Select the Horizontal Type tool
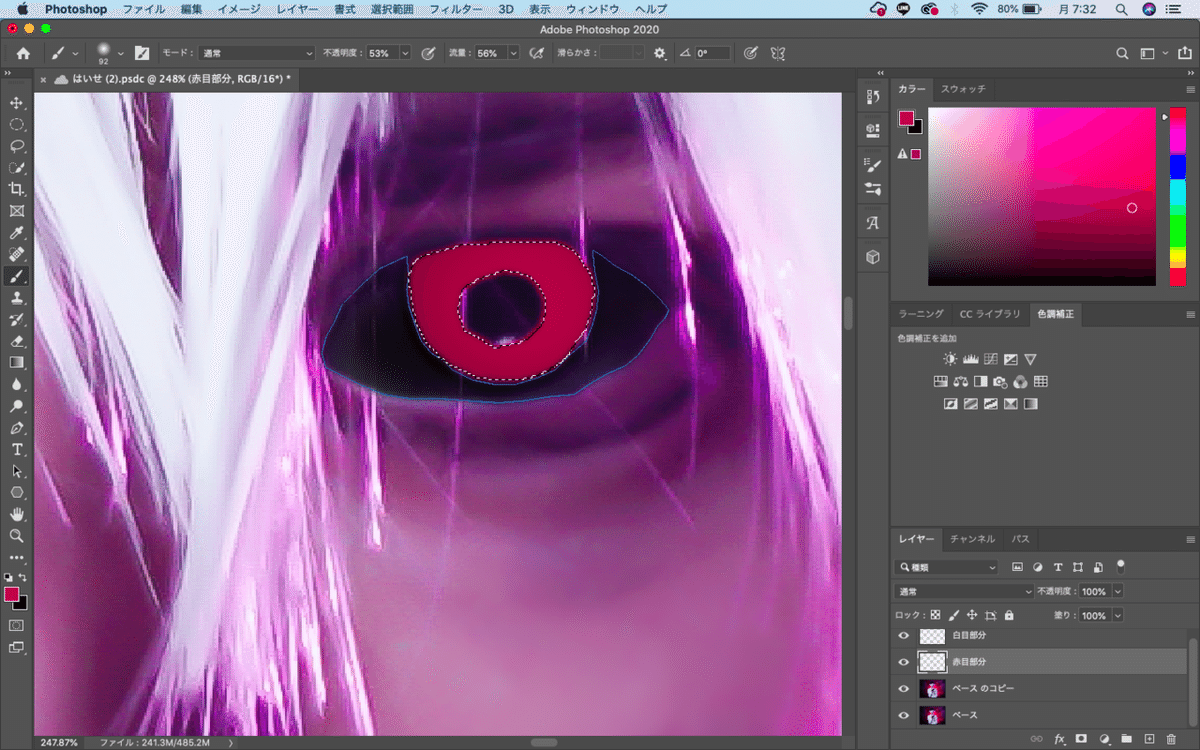The width and height of the screenshot is (1200, 750). 17,449
